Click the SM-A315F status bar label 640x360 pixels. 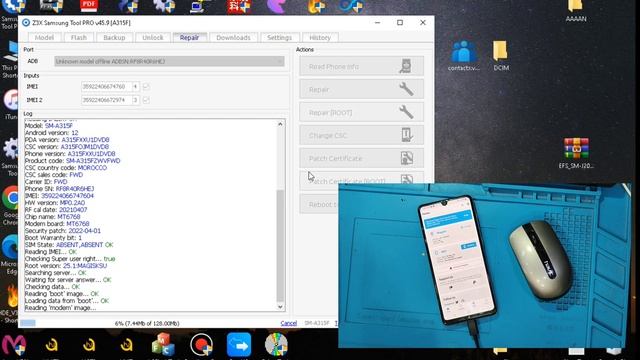[317, 323]
